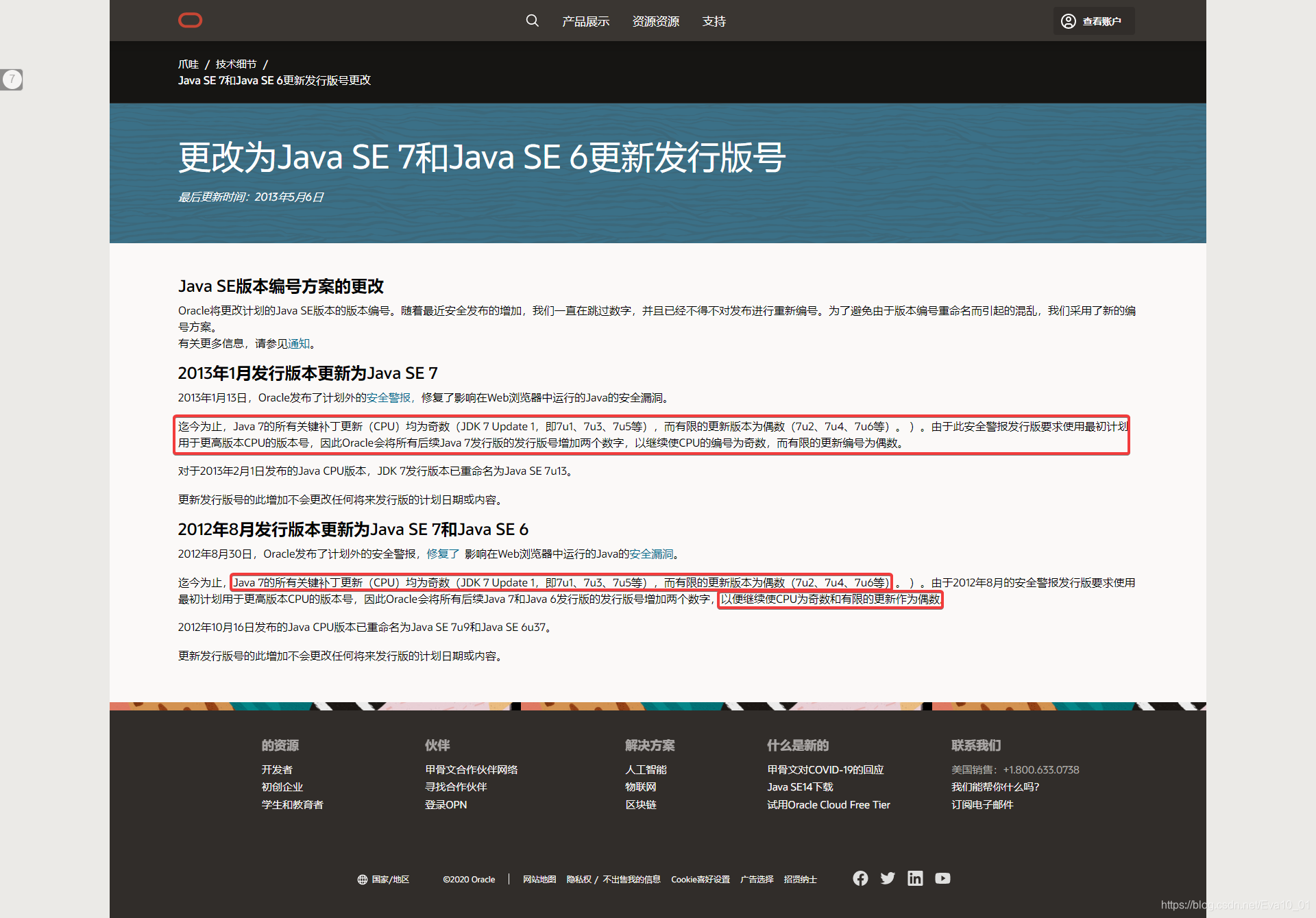
Task: Open the 支持 menu
Action: tap(714, 21)
